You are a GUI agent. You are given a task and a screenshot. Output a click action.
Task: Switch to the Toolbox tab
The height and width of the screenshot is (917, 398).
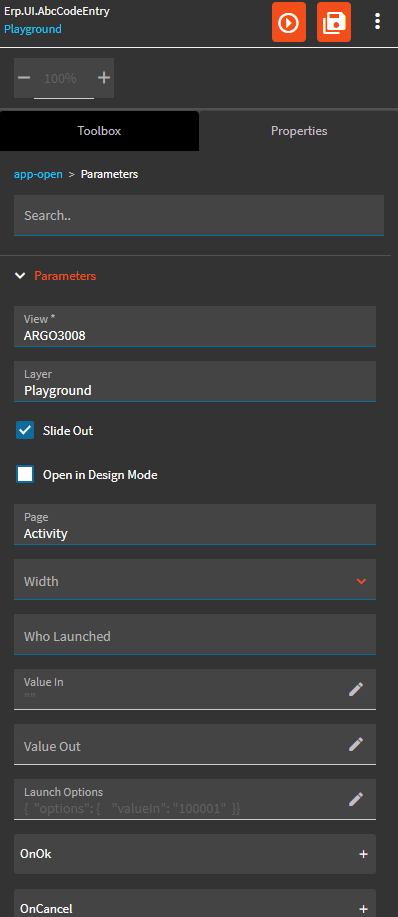(x=99, y=131)
